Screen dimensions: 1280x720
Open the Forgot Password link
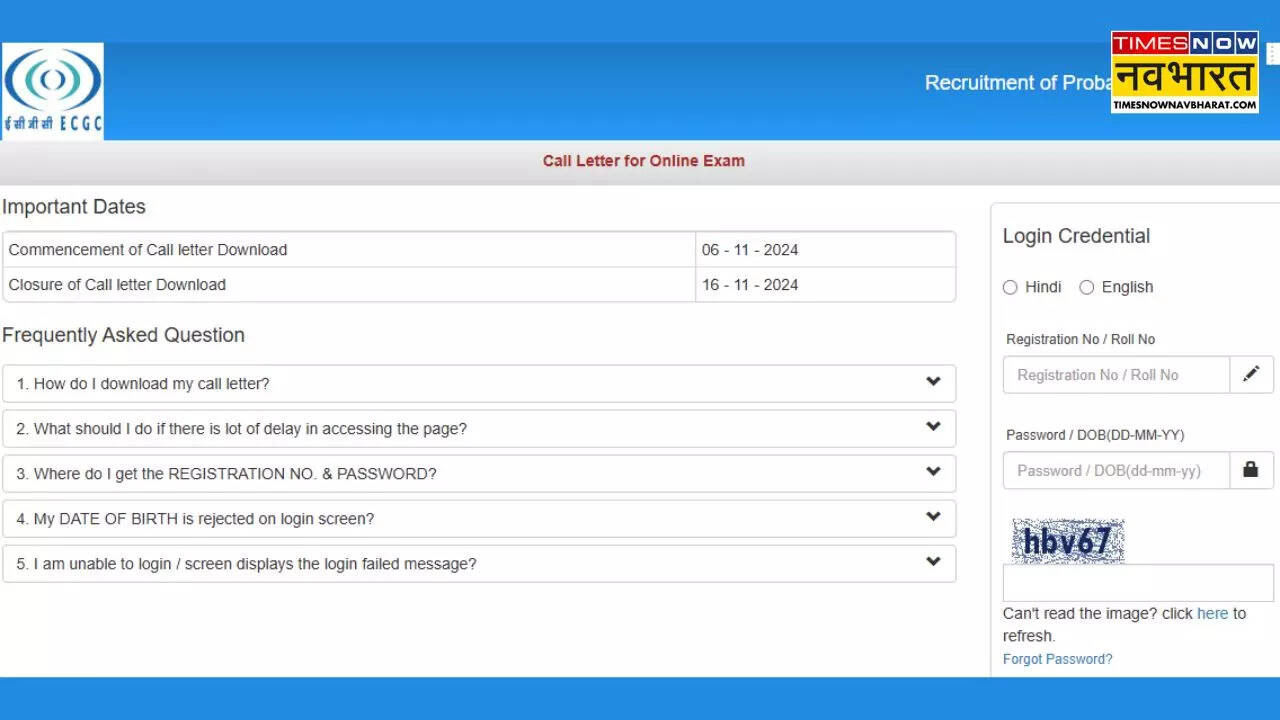[1057, 659]
